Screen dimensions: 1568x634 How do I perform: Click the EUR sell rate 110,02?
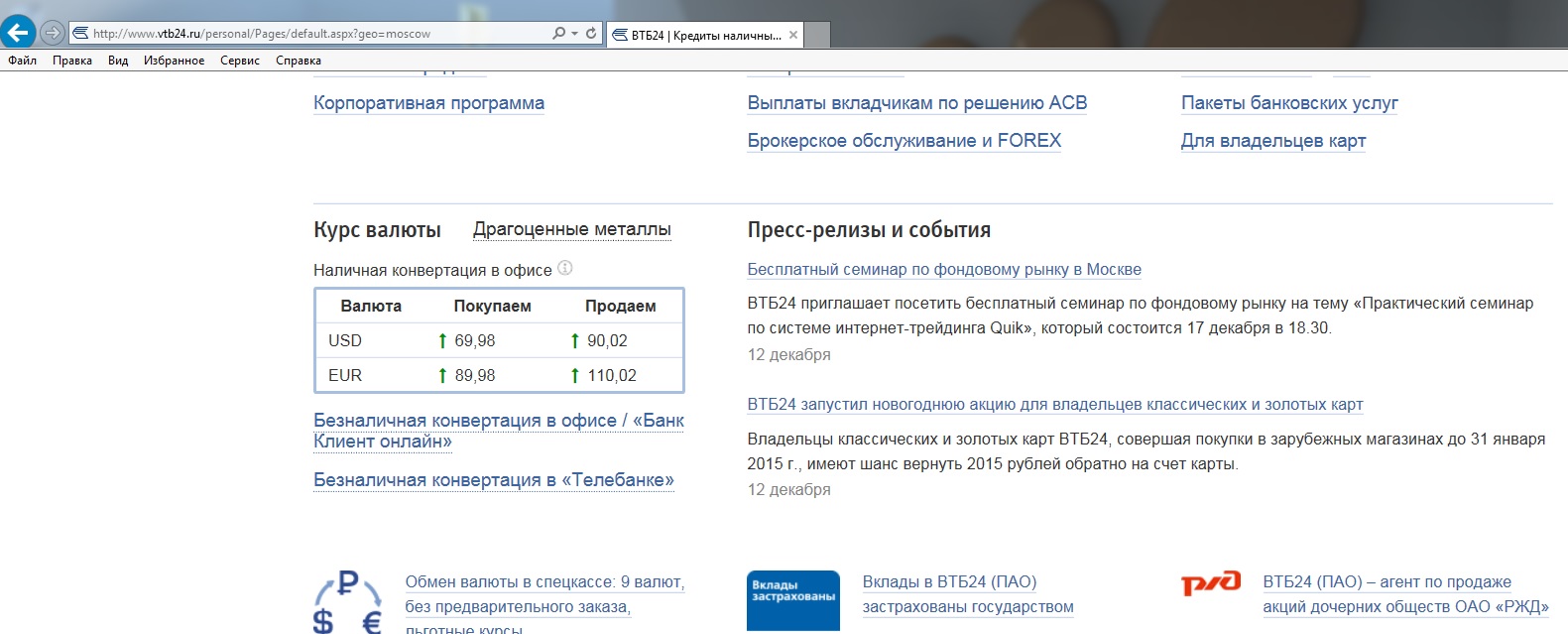point(612,375)
